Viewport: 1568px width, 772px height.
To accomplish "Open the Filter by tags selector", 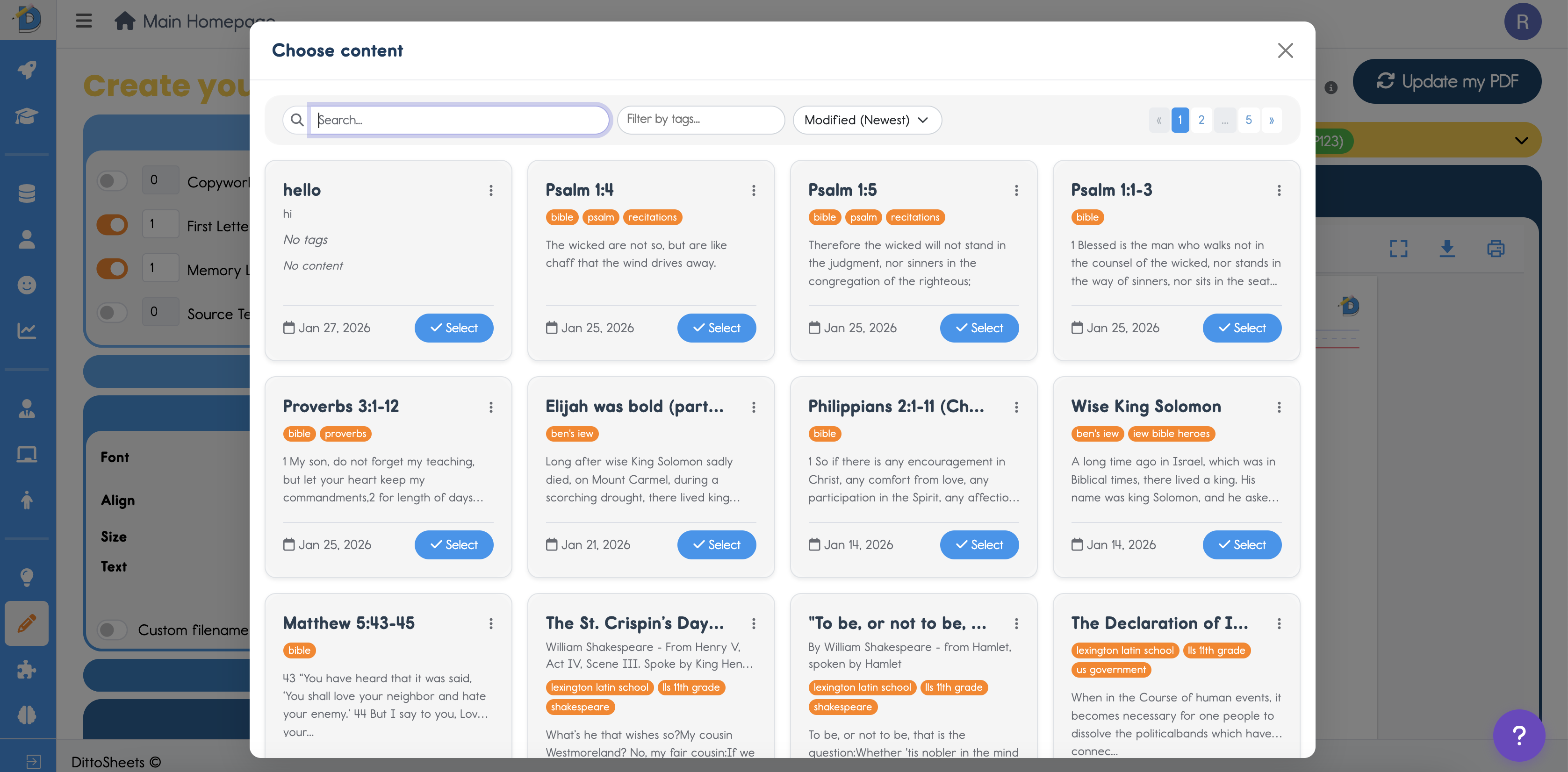I will tap(700, 120).
